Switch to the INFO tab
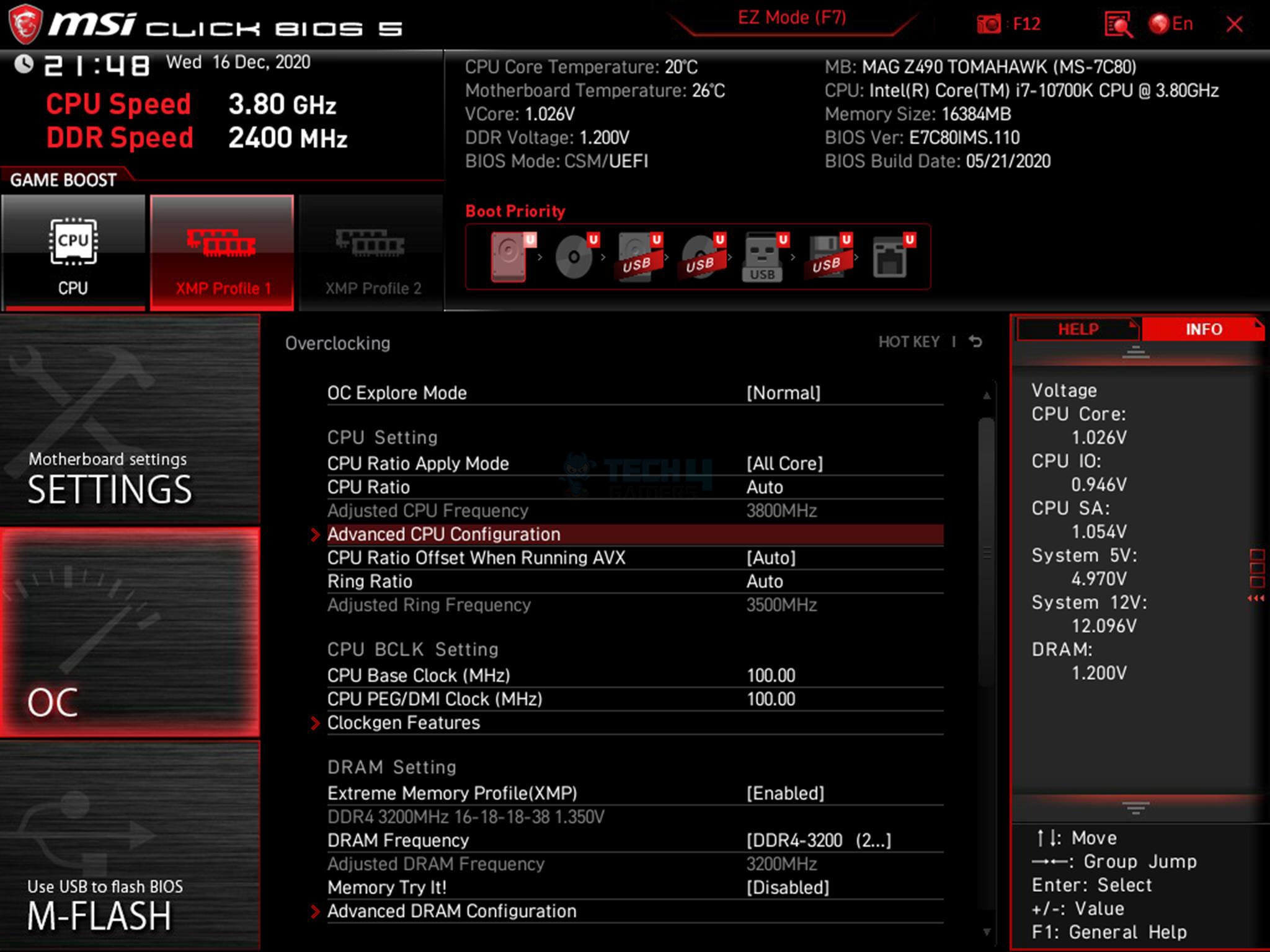 (1203, 329)
